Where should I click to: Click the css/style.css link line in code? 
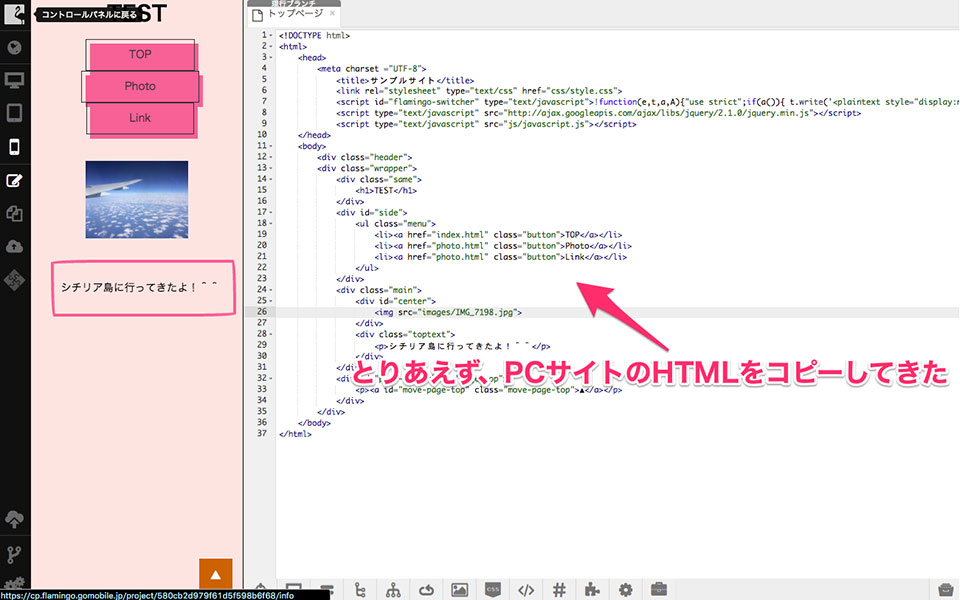(479, 91)
